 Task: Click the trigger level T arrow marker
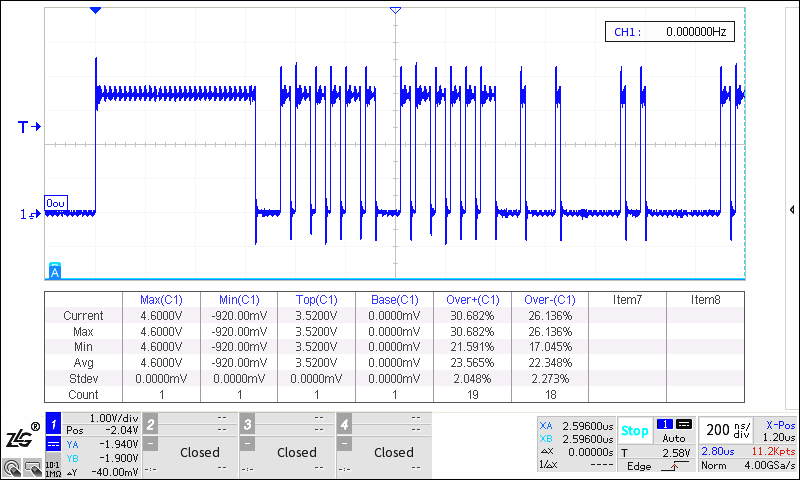click(28, 127)
